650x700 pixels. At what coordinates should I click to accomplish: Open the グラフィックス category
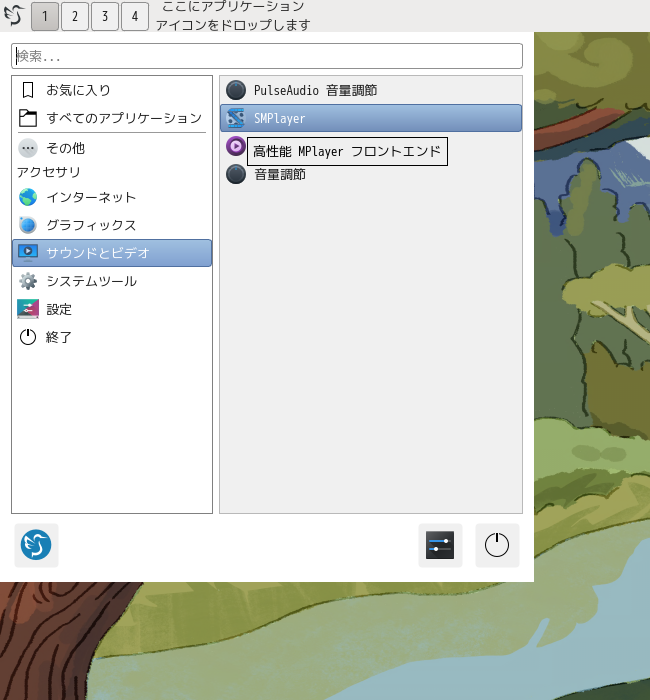coord(112,225)
